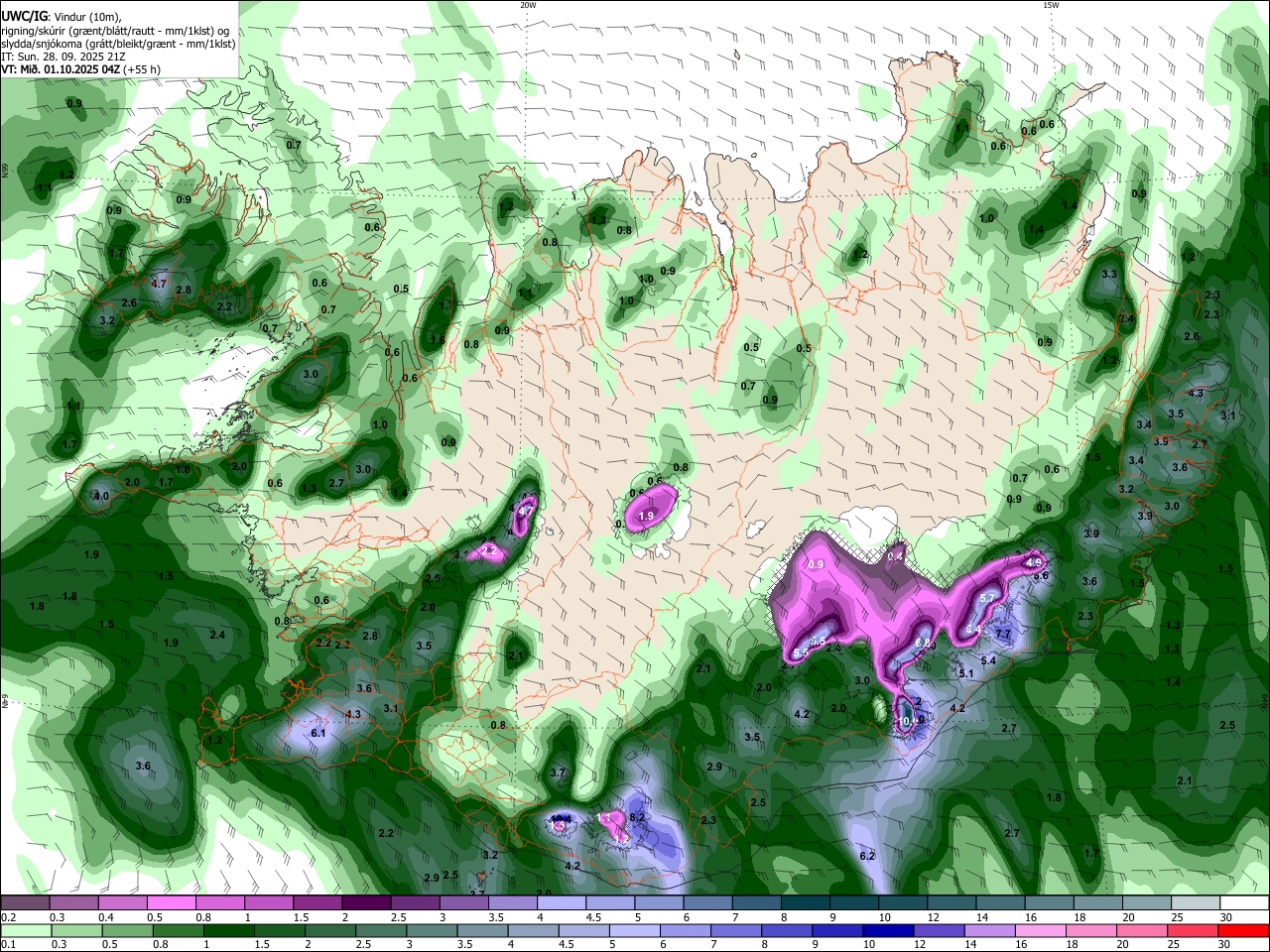The width and height of the screenshot is (1270, 952).
Task: Select the initialization time 'IT: Sun. 28. 09. 2025 21Z'
Action: [62, 57]
